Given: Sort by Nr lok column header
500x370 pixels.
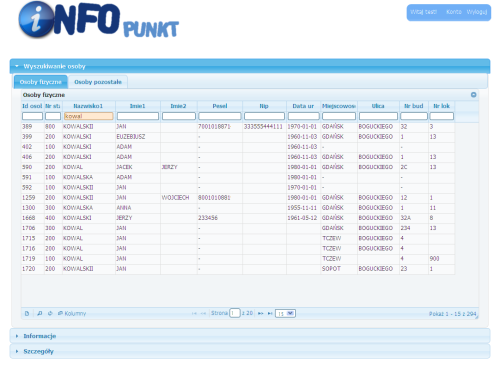Looking at the screenshot, I should 442,106.
